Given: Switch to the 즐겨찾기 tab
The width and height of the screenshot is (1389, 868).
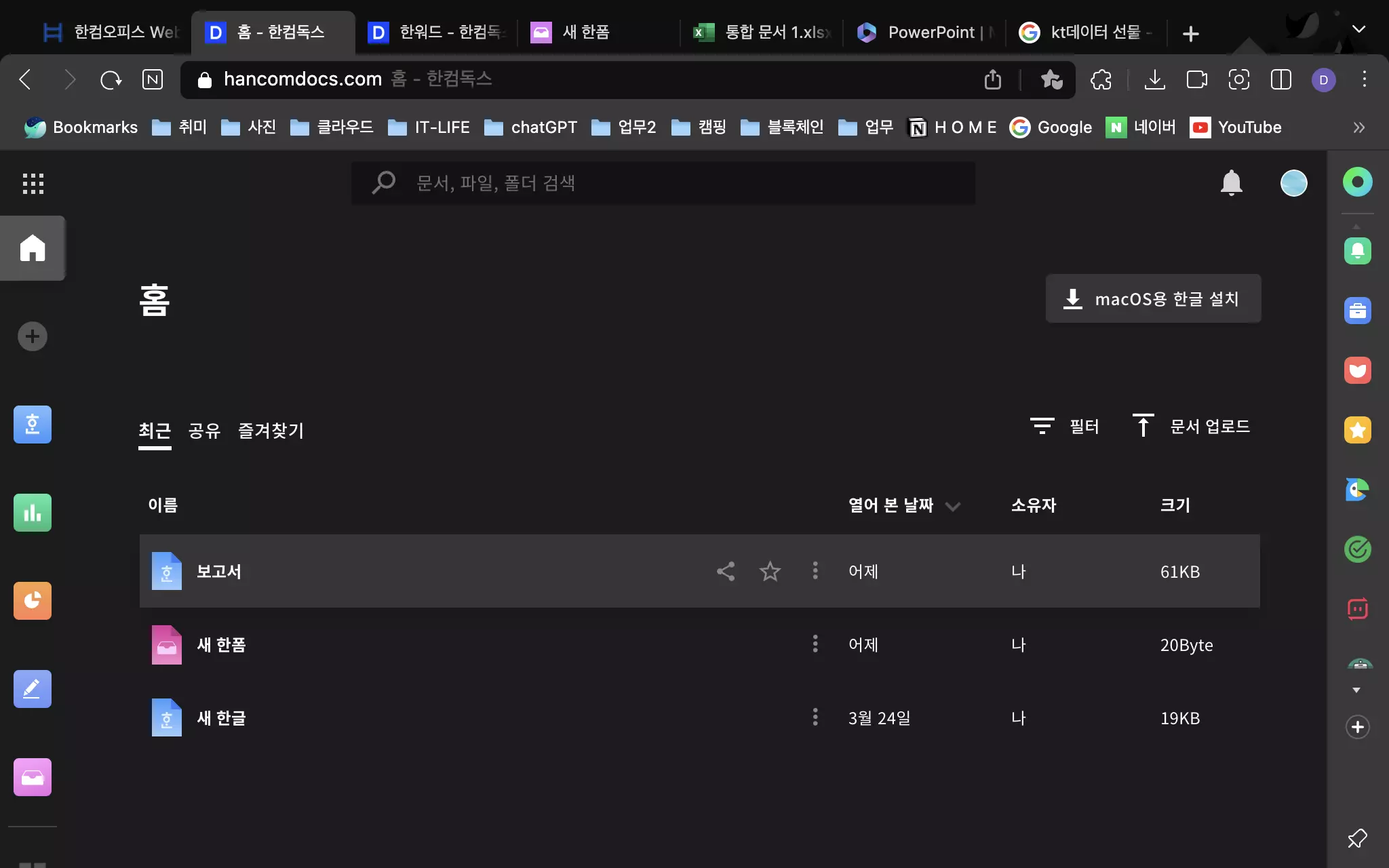Looking at the screenshot, I should point(271,431).
